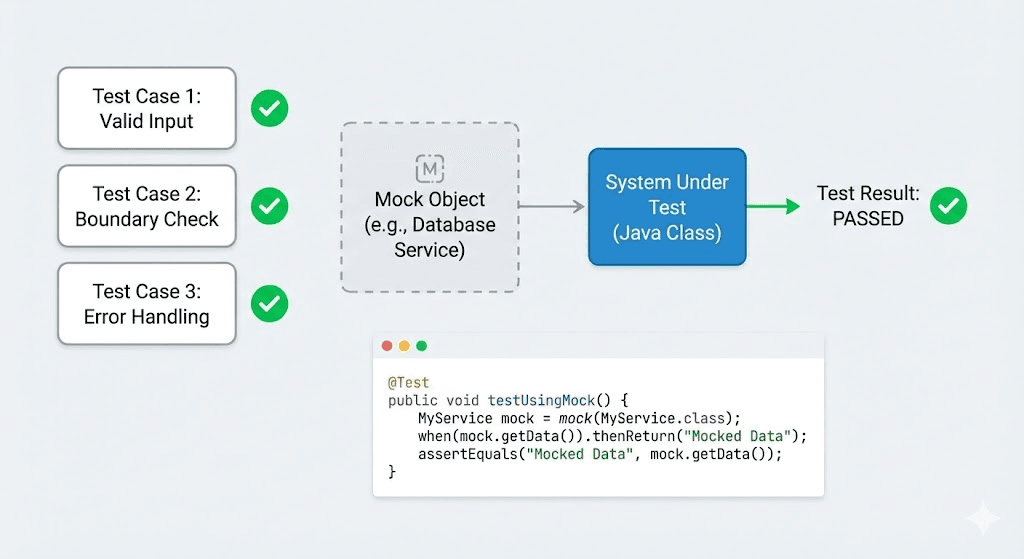Click the green arrow toward Test Result
The height and width of the screenshot is (559, 1024).
(773, 207)
